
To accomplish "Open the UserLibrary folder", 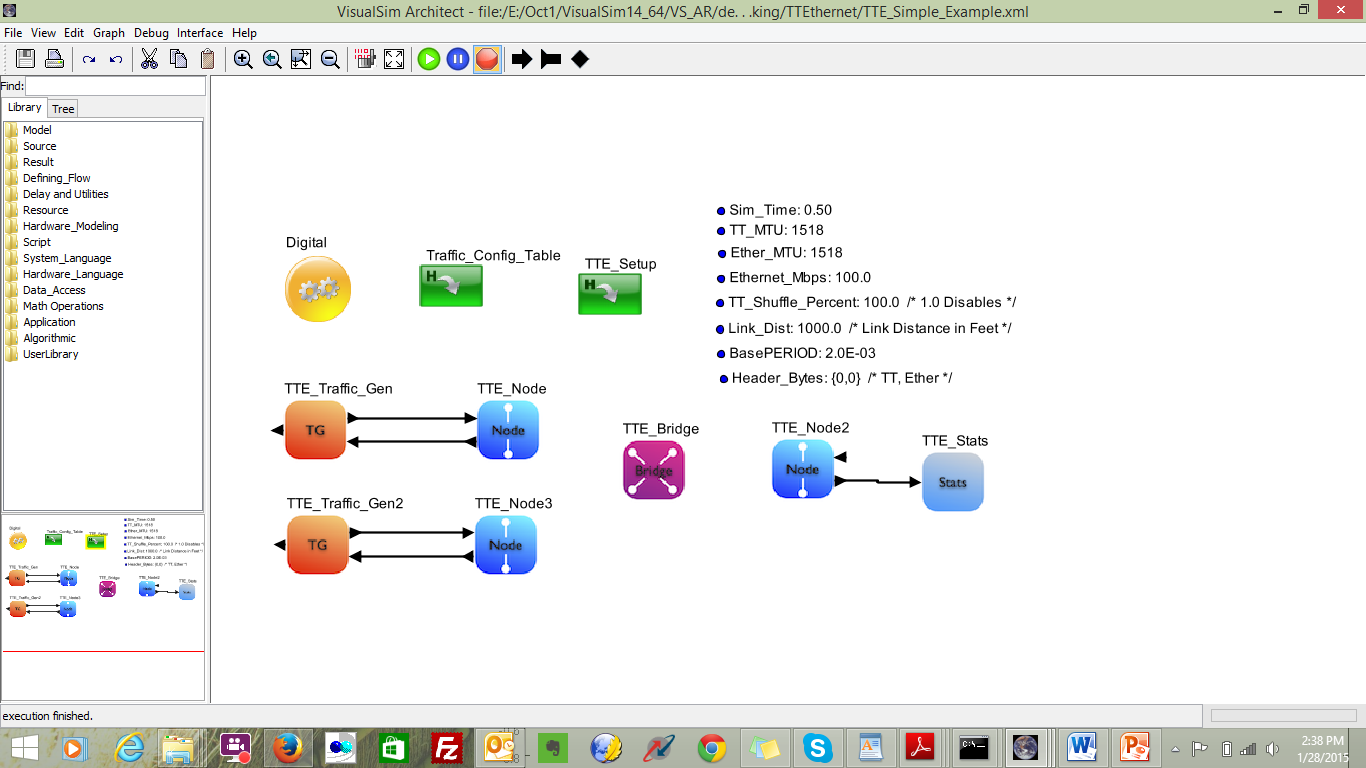I will click(50, 354).
